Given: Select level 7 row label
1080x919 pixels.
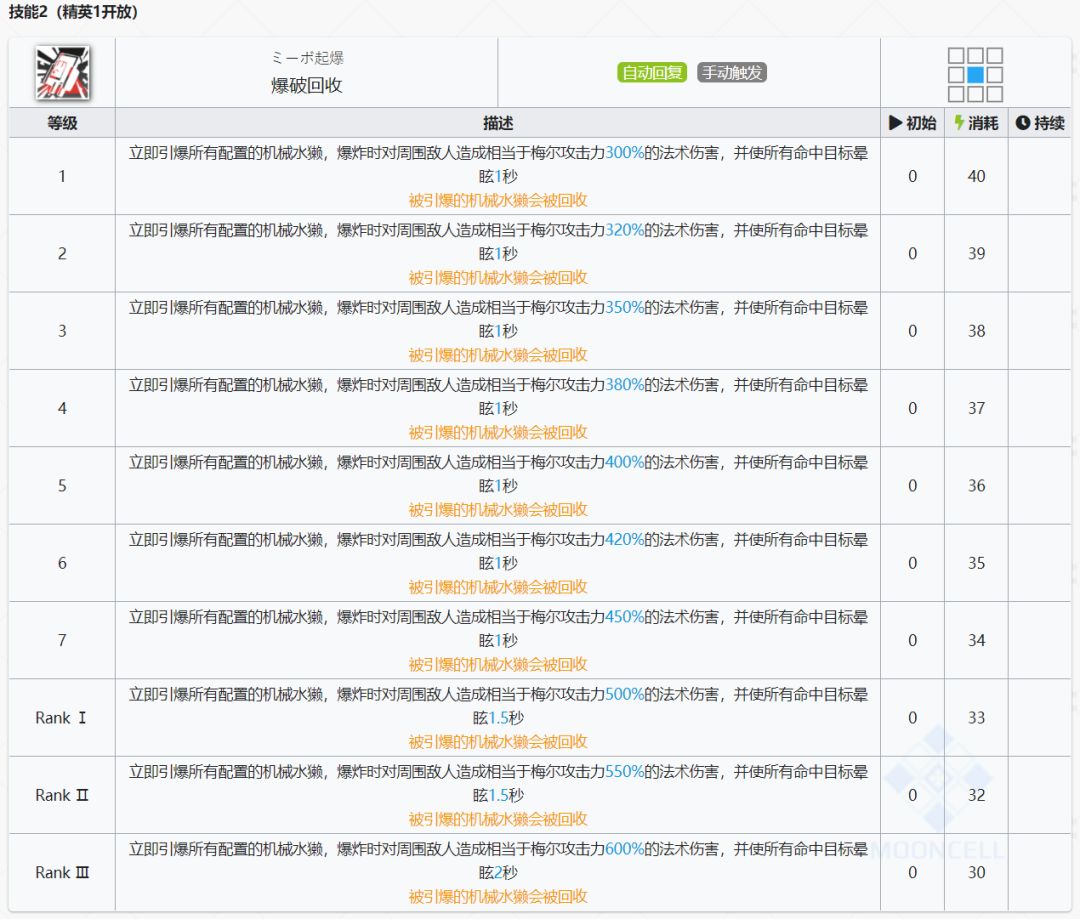Looking at the screenshot, I should point(62,641).
